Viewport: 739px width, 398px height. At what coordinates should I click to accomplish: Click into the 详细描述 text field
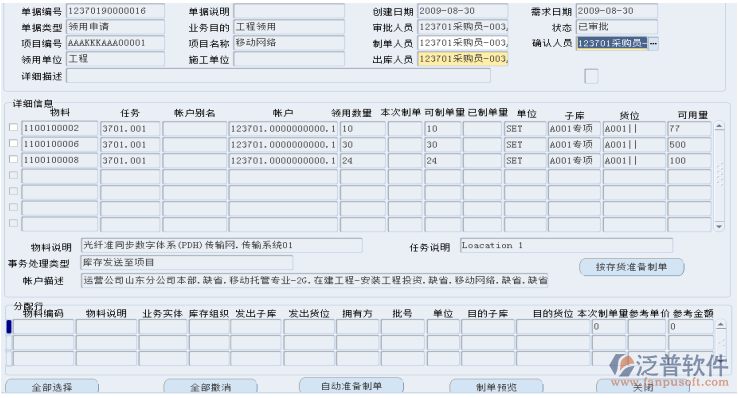(x=278, y=76)
